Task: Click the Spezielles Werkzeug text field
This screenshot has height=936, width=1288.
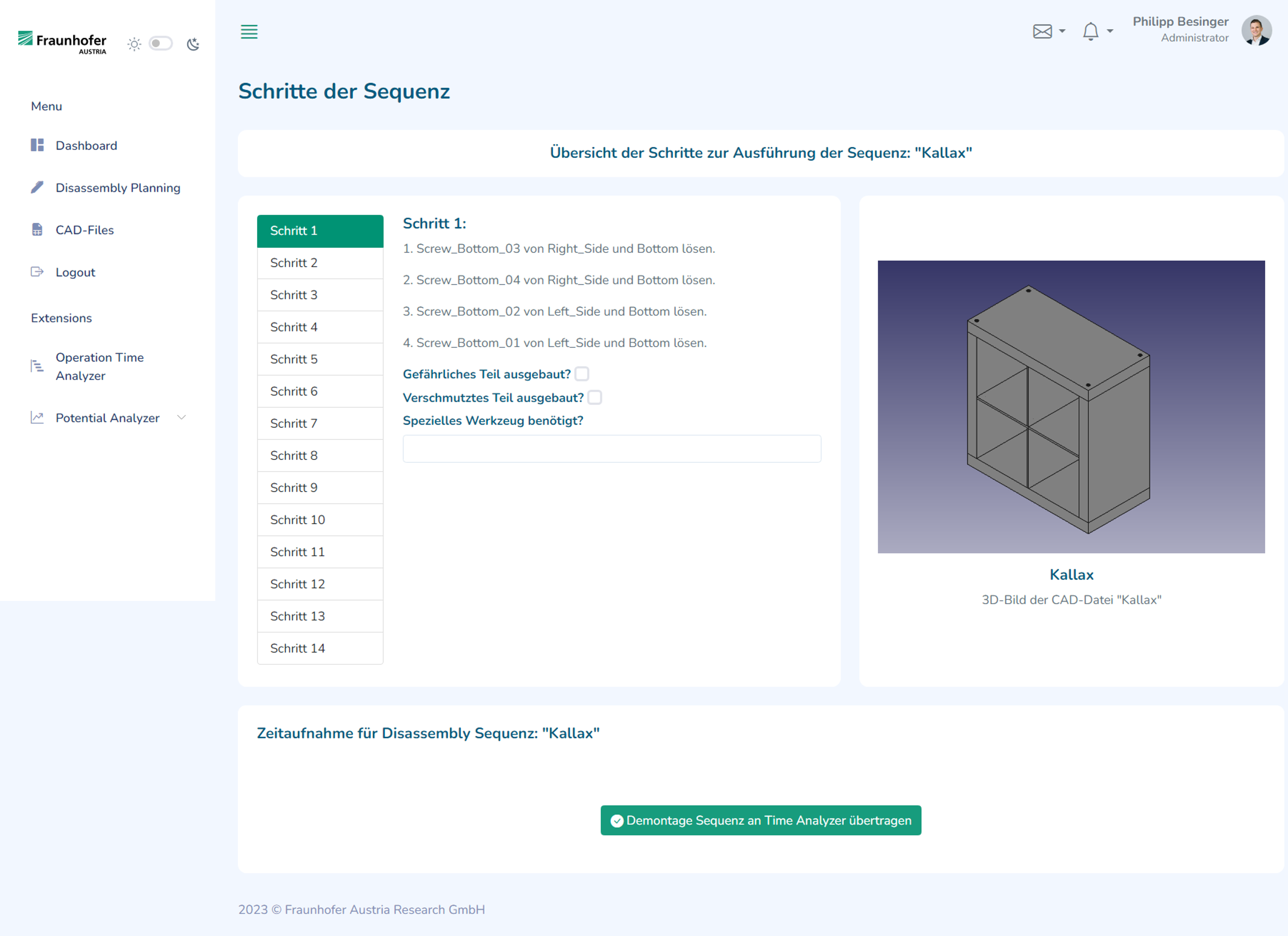Action: [611, 449]
